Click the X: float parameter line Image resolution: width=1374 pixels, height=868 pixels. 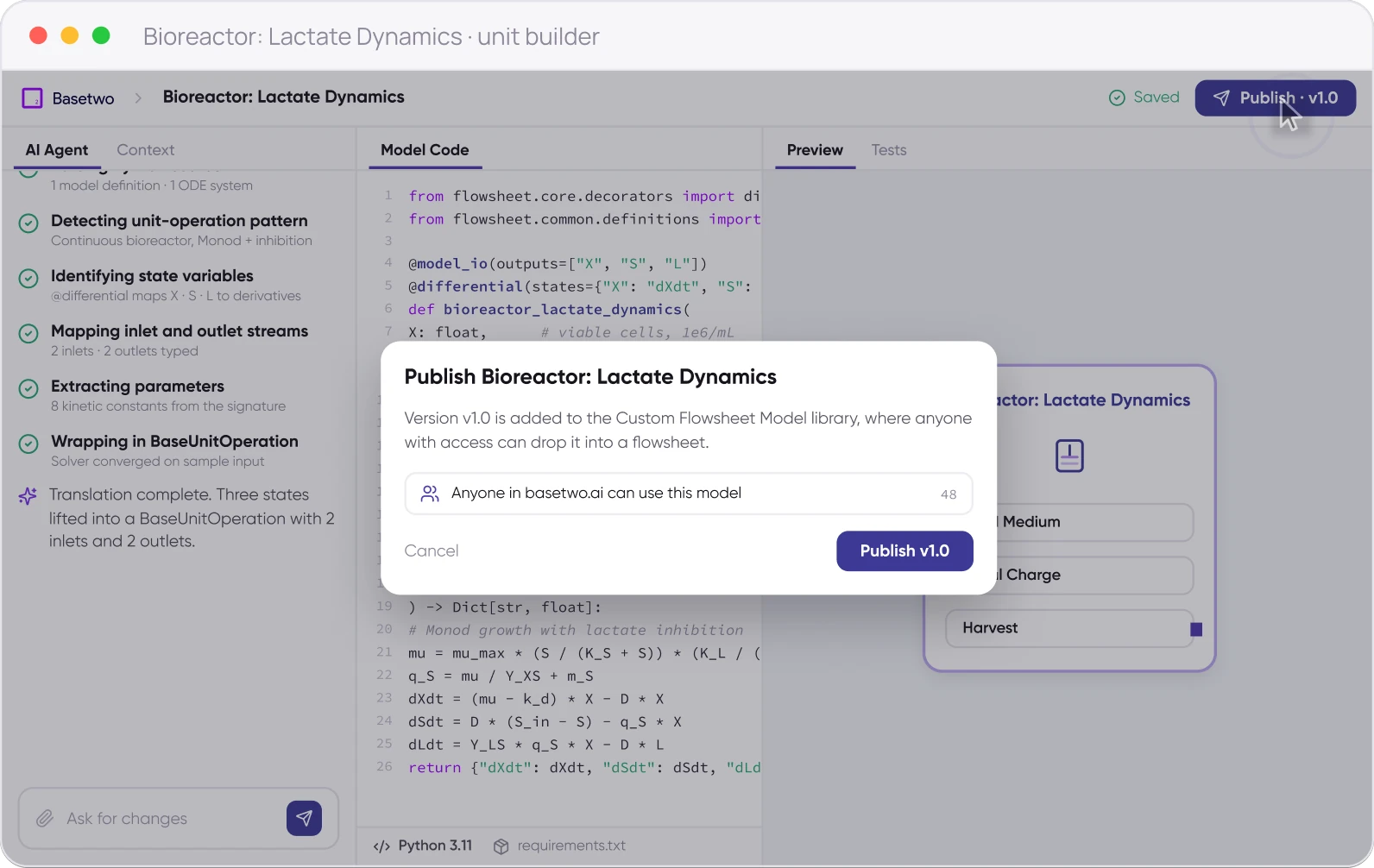(571, 332)
